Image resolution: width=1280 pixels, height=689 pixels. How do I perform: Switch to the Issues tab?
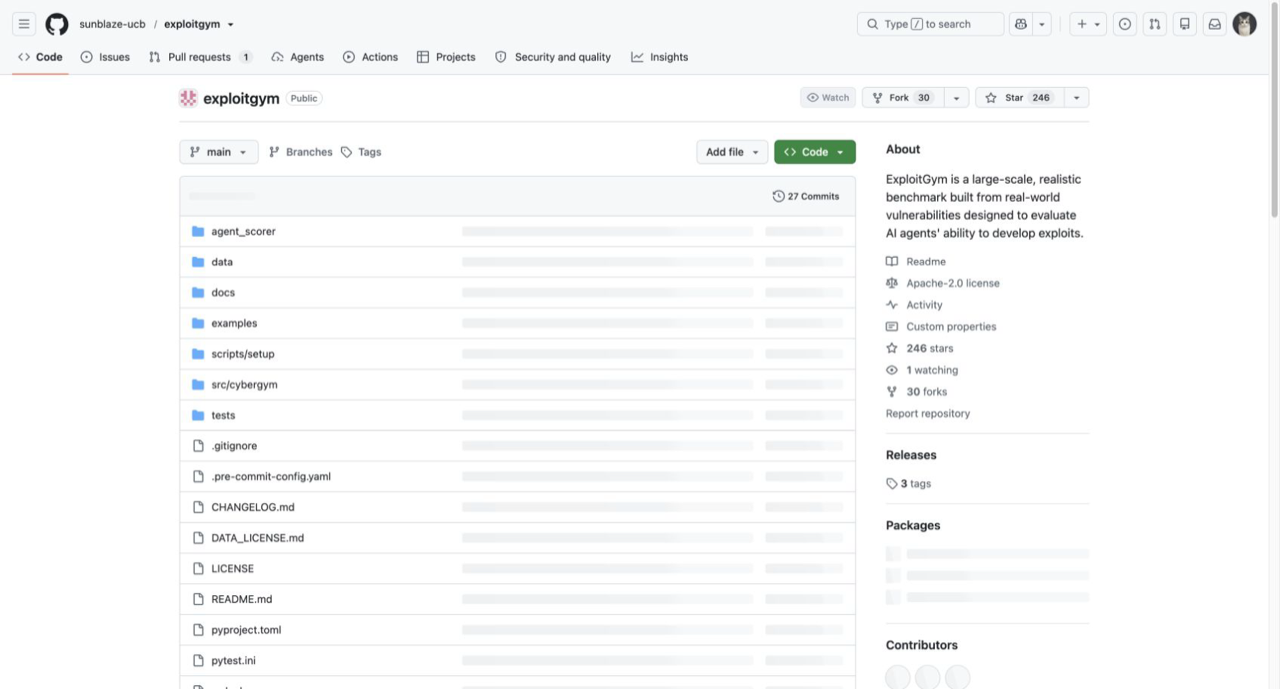tap(105, 57)
